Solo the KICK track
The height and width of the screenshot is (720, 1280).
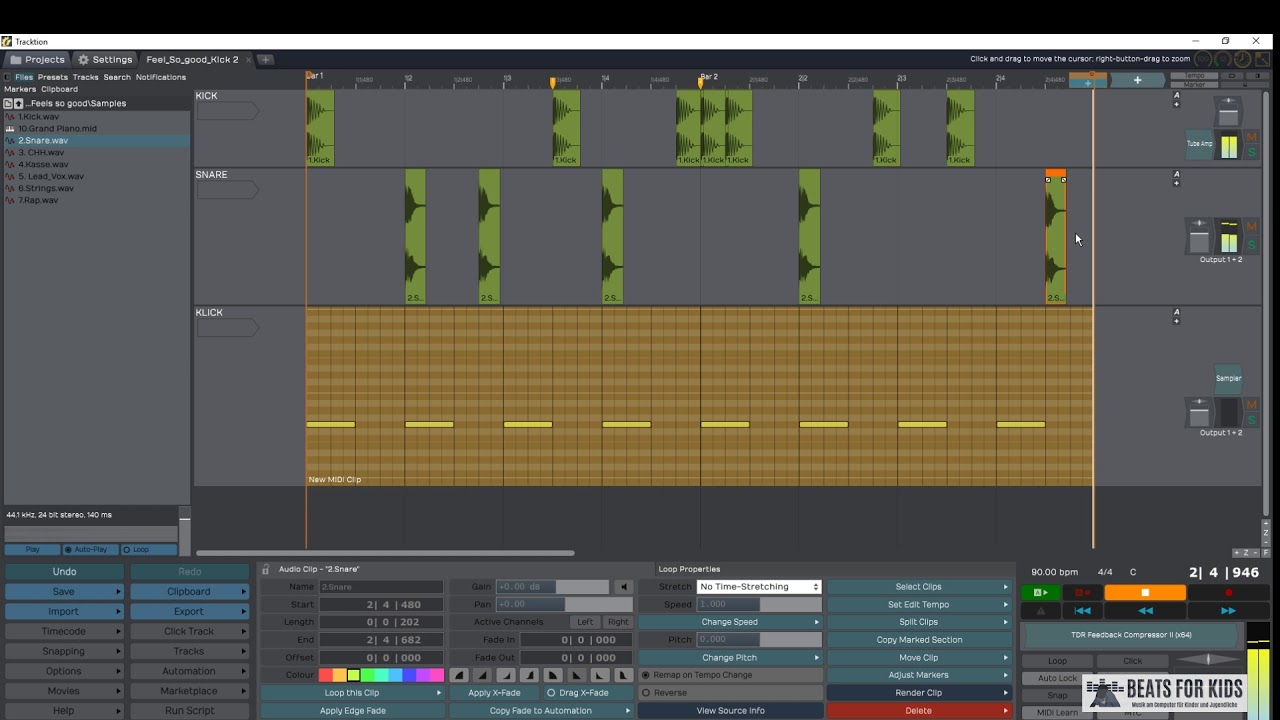[1251, 152]
